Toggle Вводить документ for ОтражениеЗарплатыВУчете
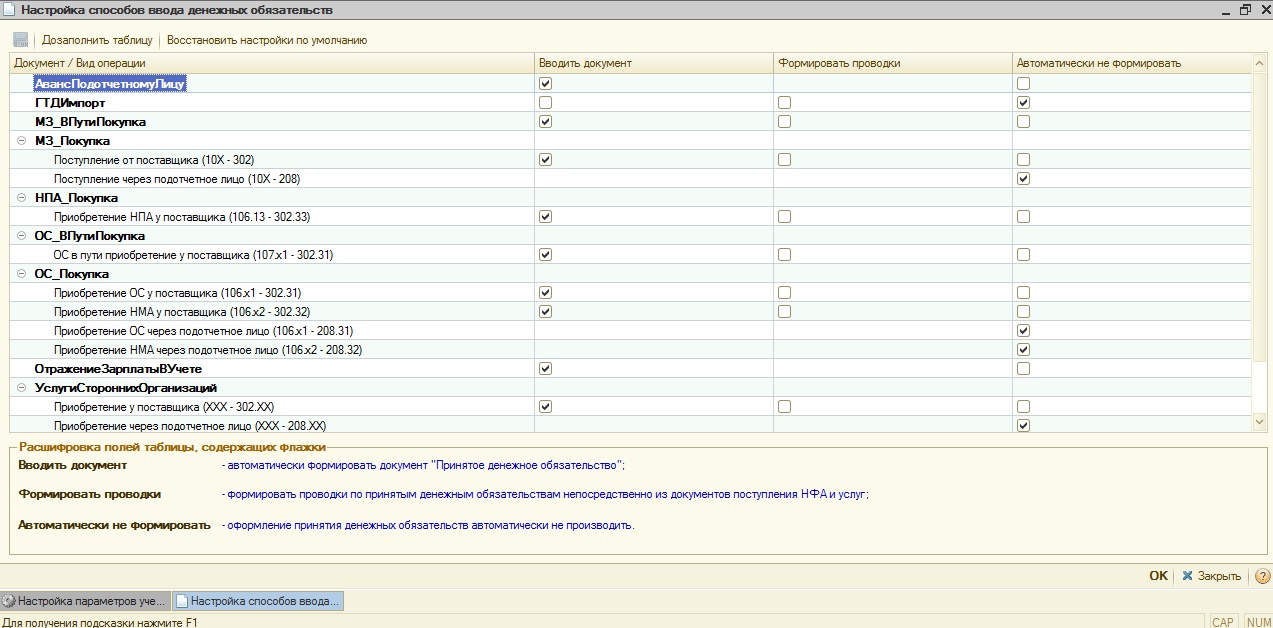The width and height of the screenshot is (1273, 628). tap(545, 369)
